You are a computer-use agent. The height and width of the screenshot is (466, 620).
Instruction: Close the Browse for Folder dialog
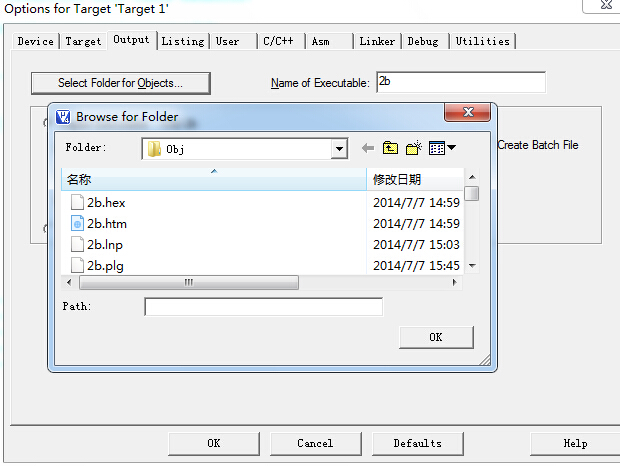[x=467, y=115]
